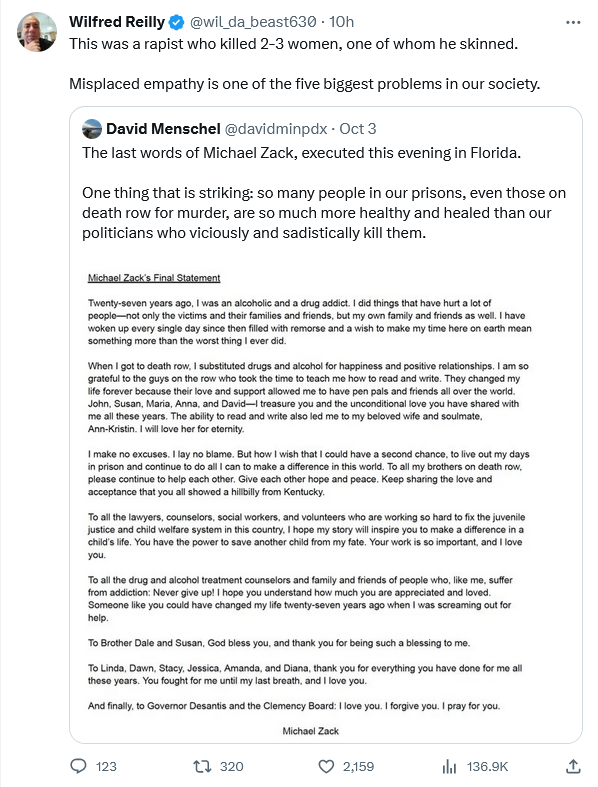Viewport: 598px width, 787px height.
Task: Click David Menschel's name in quoted tweet
Action: [x=163, y=129]
